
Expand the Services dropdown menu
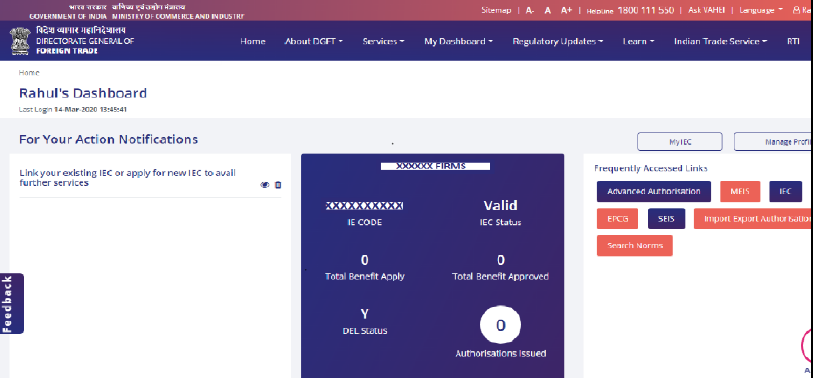(x=383, y=41)
